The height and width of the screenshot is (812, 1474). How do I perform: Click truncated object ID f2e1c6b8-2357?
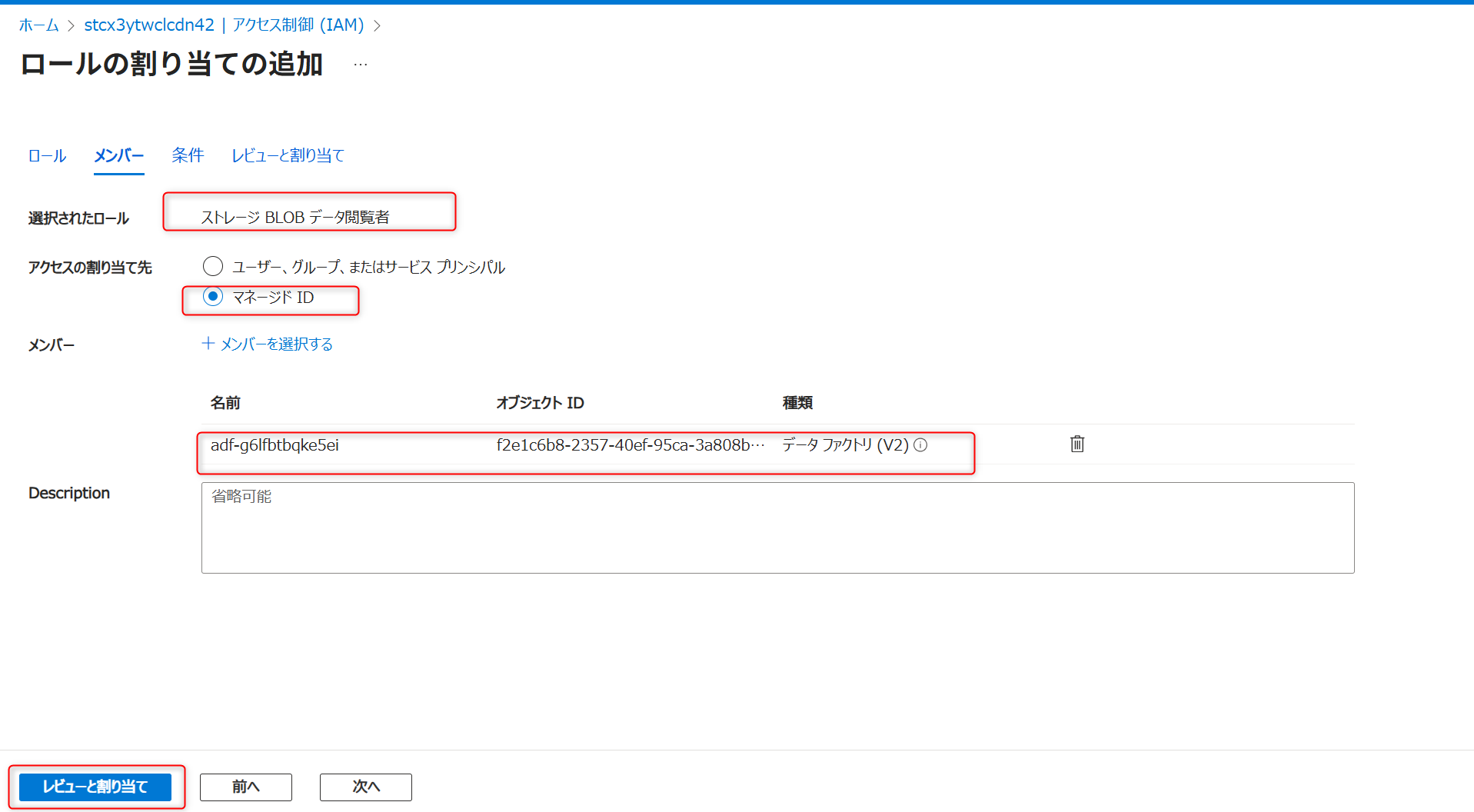click(x=629, y=444)
